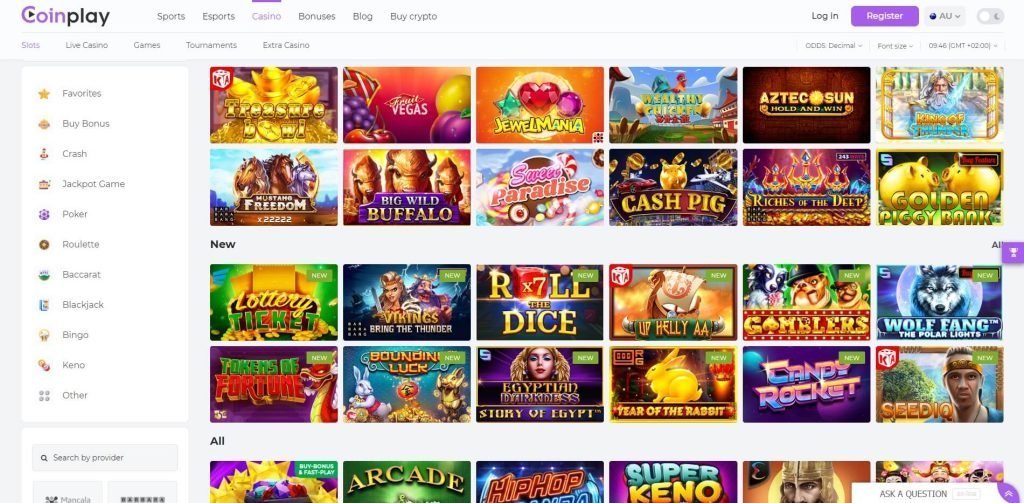
Task: Go to the Esports menu item
Action: [218, 17]
